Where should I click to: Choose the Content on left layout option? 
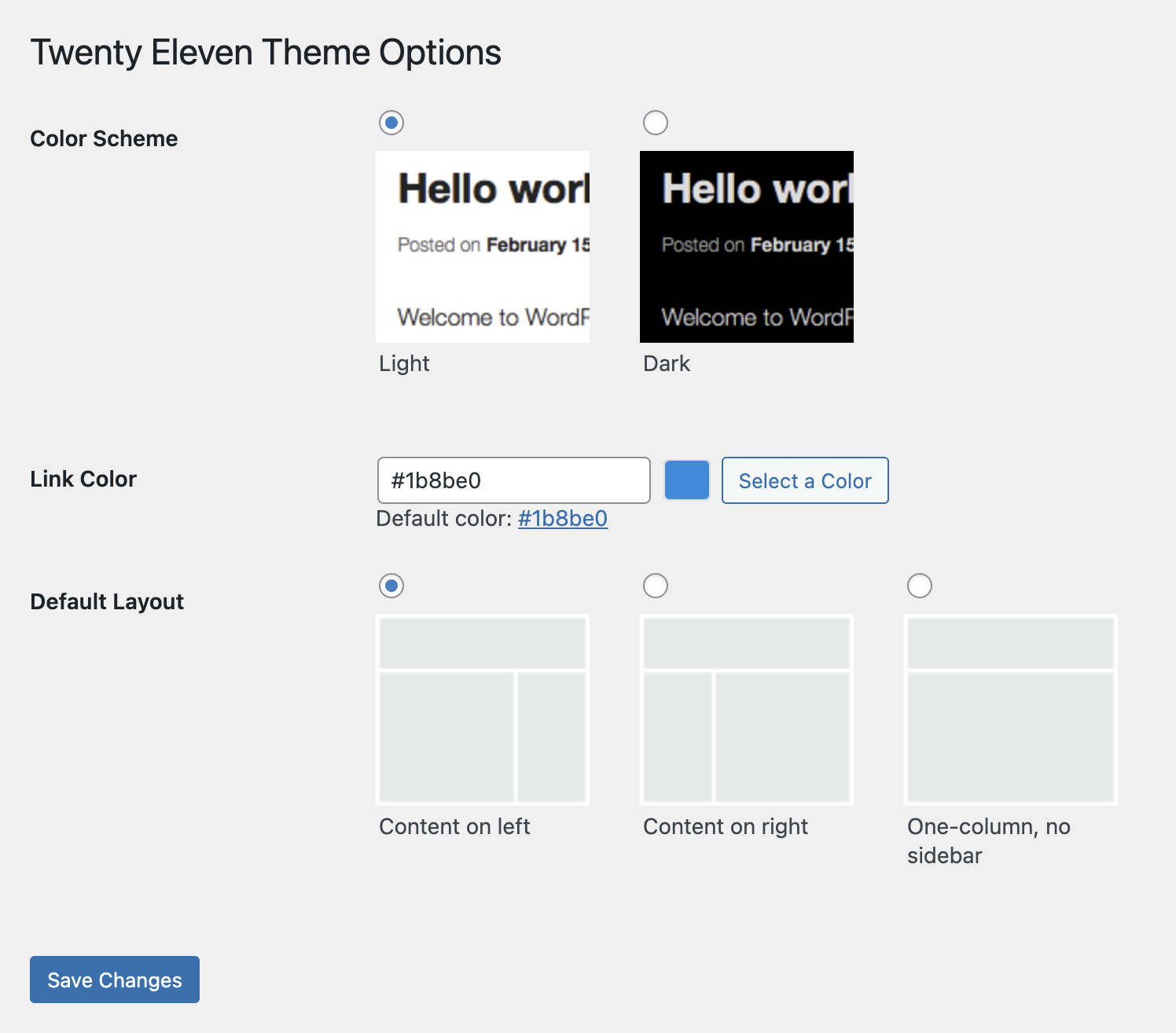[391, 586]
